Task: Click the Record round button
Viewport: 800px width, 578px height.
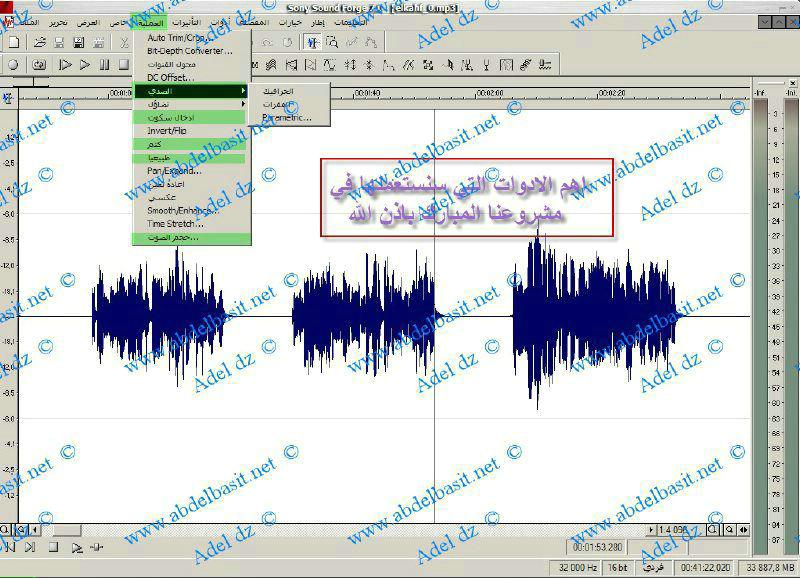Action: click(14, 65)
